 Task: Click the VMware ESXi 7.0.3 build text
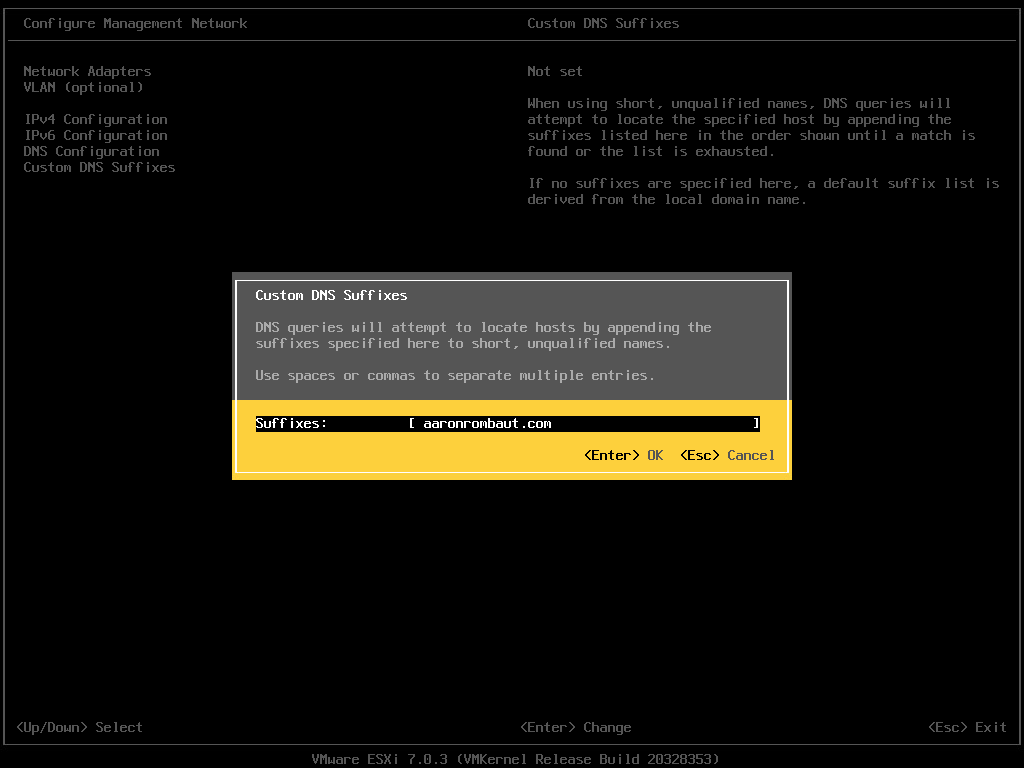(x=515, y=759)
